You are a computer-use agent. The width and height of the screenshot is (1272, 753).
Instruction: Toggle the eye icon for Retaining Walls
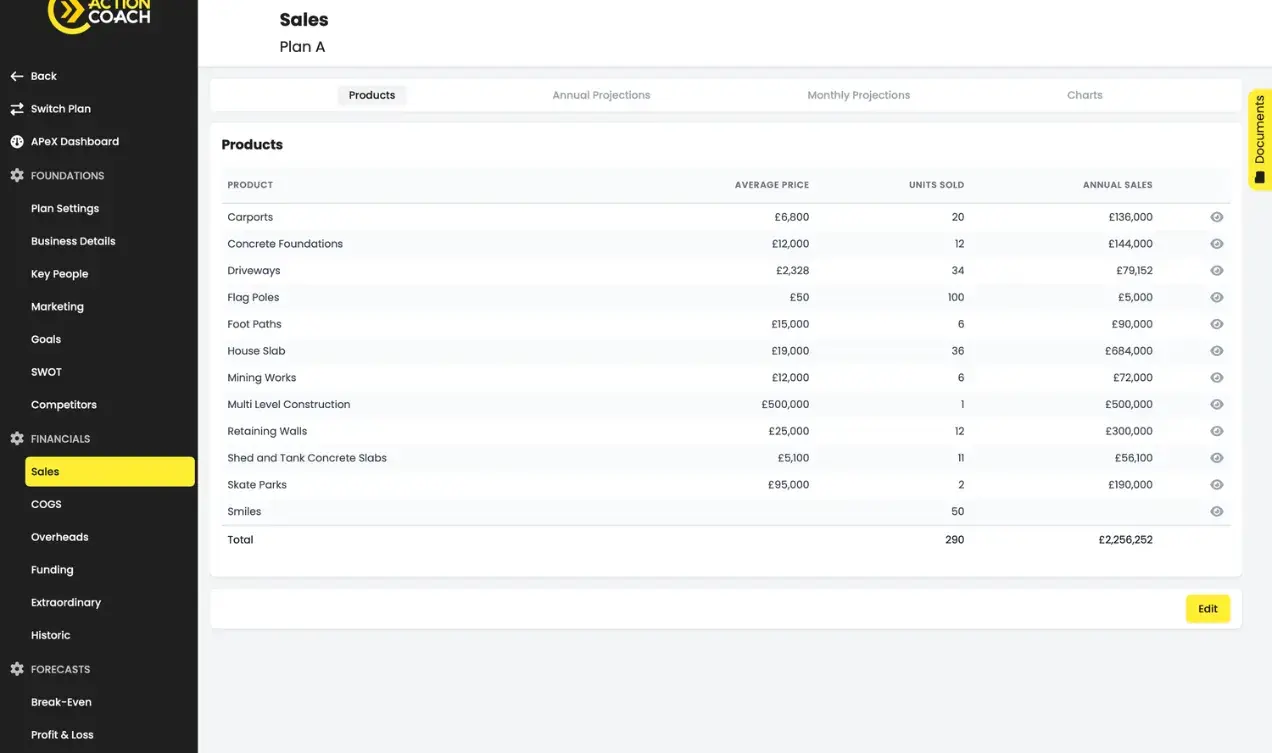pyautogui.click(x=1217, y=431)
